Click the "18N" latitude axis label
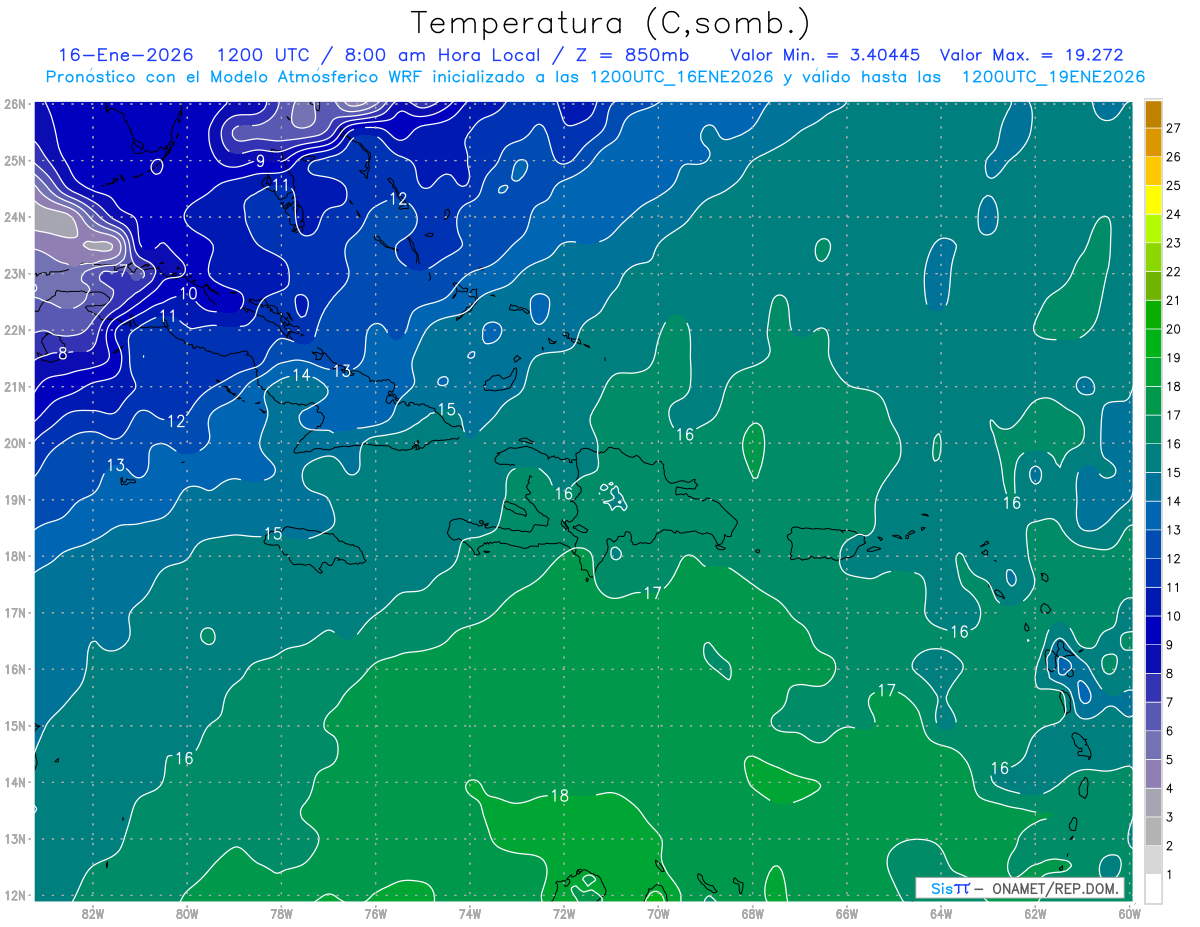This screenshot has width=1200, height=927. coord(14,556)
